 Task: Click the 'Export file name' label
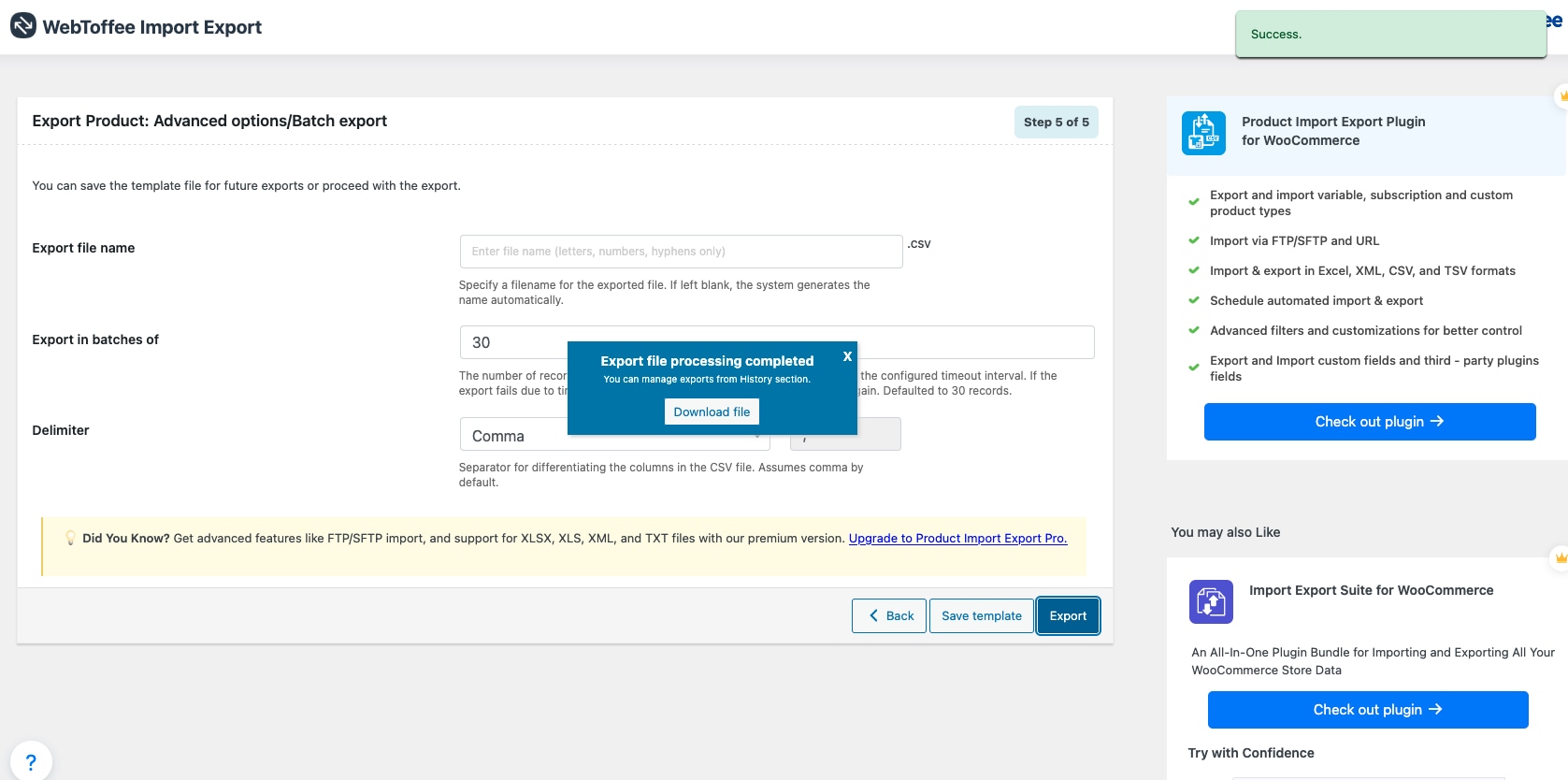pos(83,248)
